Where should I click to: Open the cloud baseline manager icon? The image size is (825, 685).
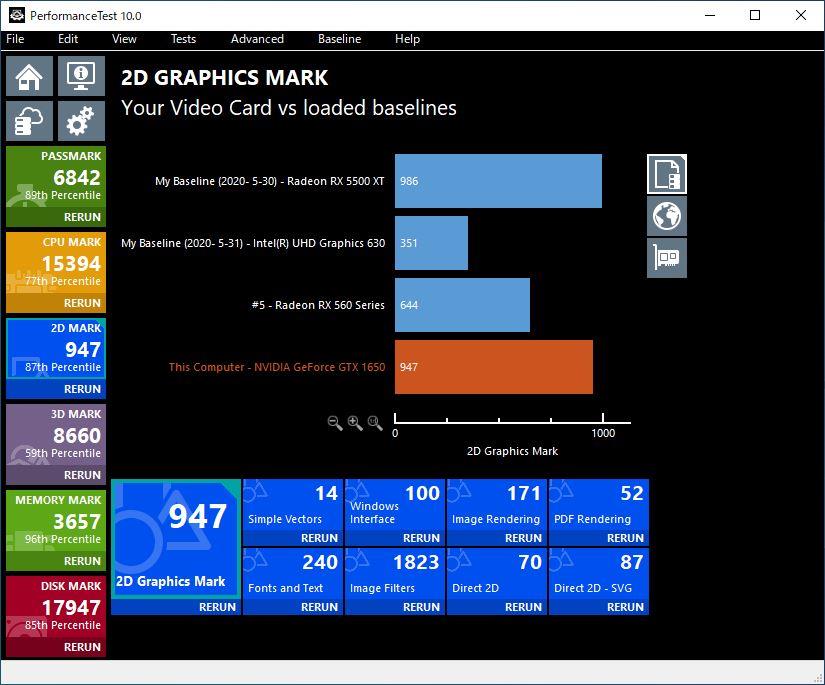(29, 121)
